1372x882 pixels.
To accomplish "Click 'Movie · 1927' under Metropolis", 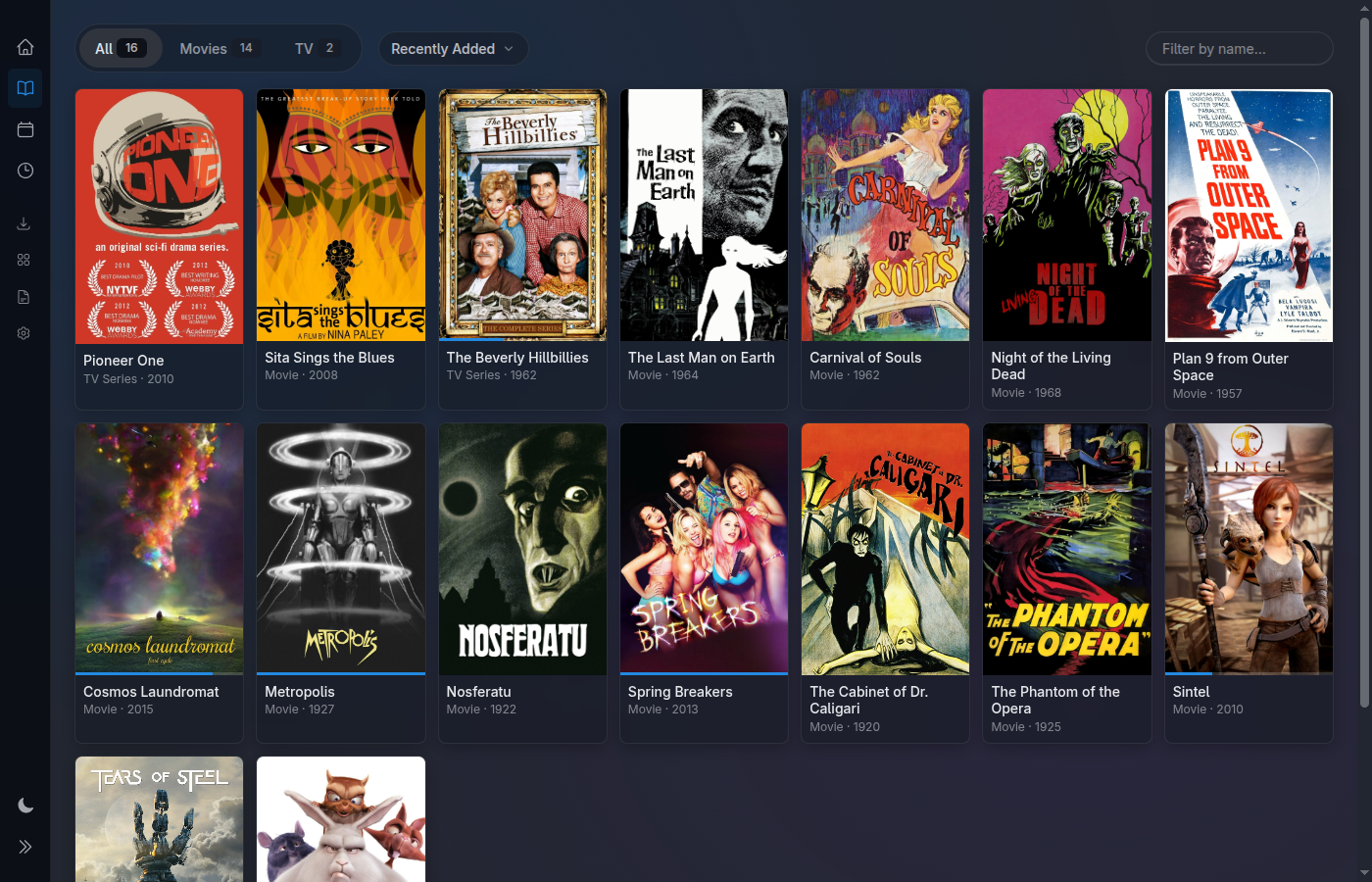I will 300,710.
